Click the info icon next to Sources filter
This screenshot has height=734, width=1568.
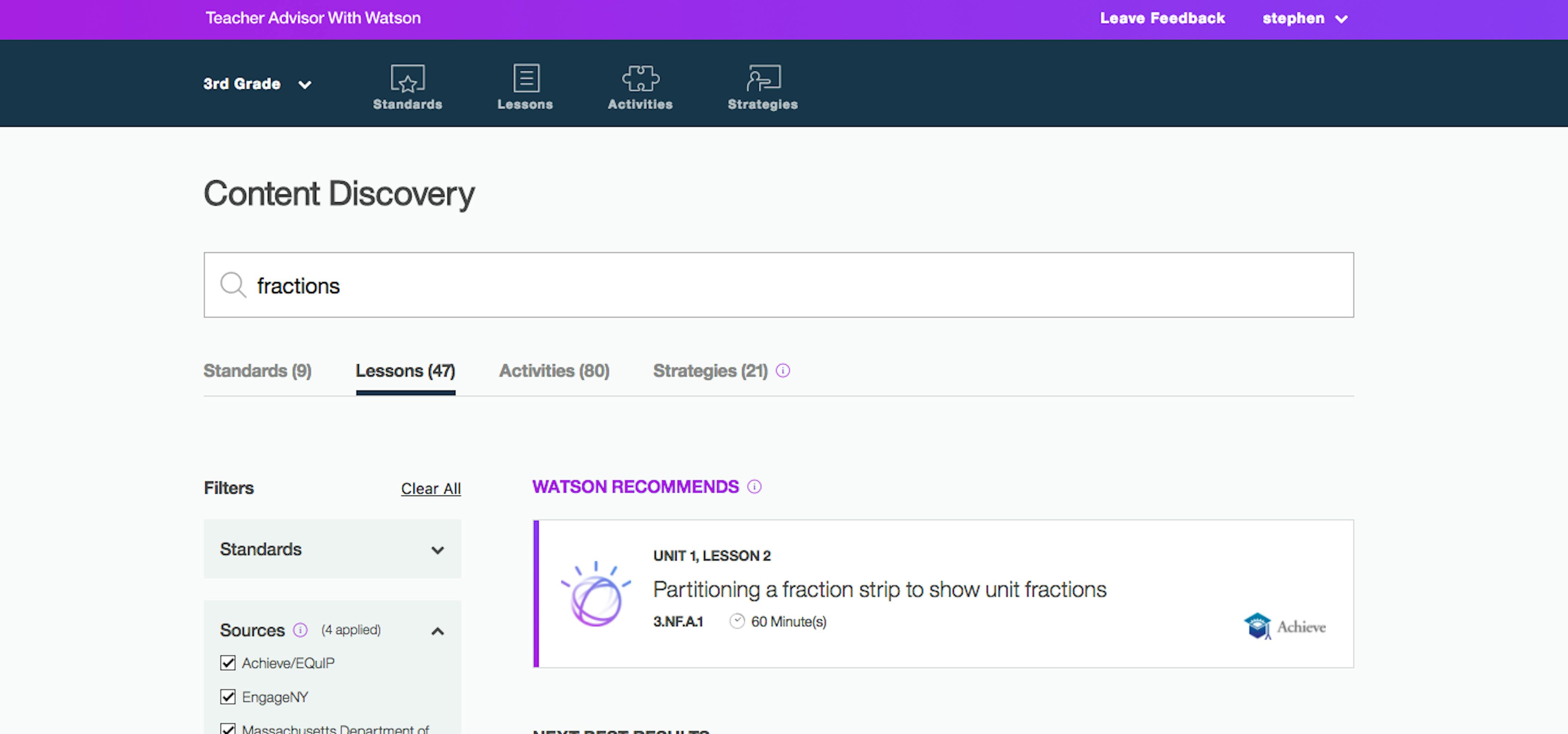click(299, 631)
